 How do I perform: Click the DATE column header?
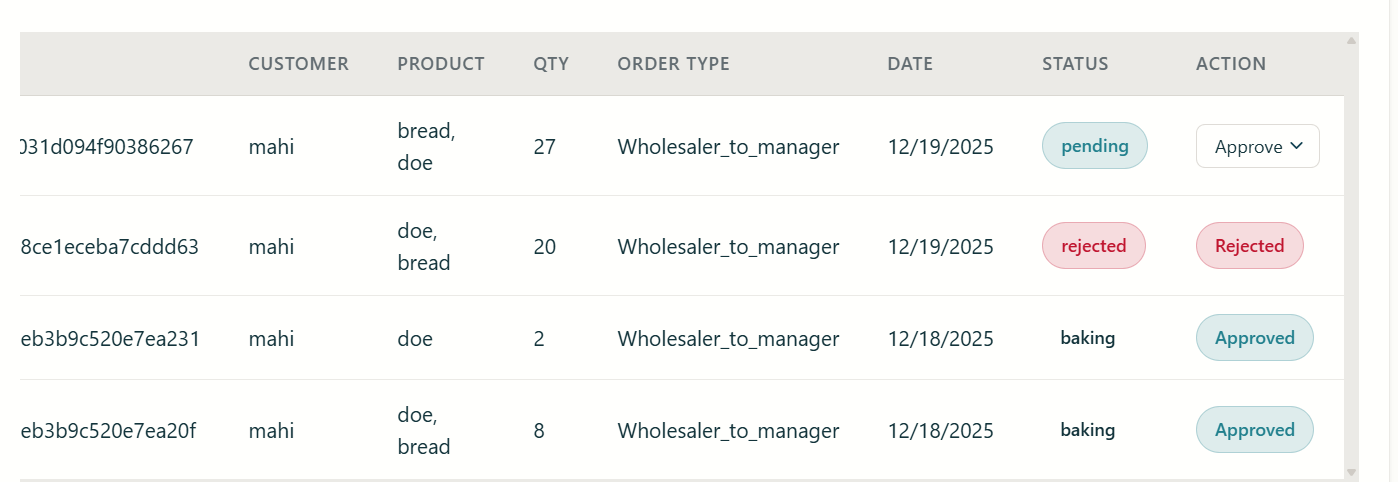(x=909, y=64)
